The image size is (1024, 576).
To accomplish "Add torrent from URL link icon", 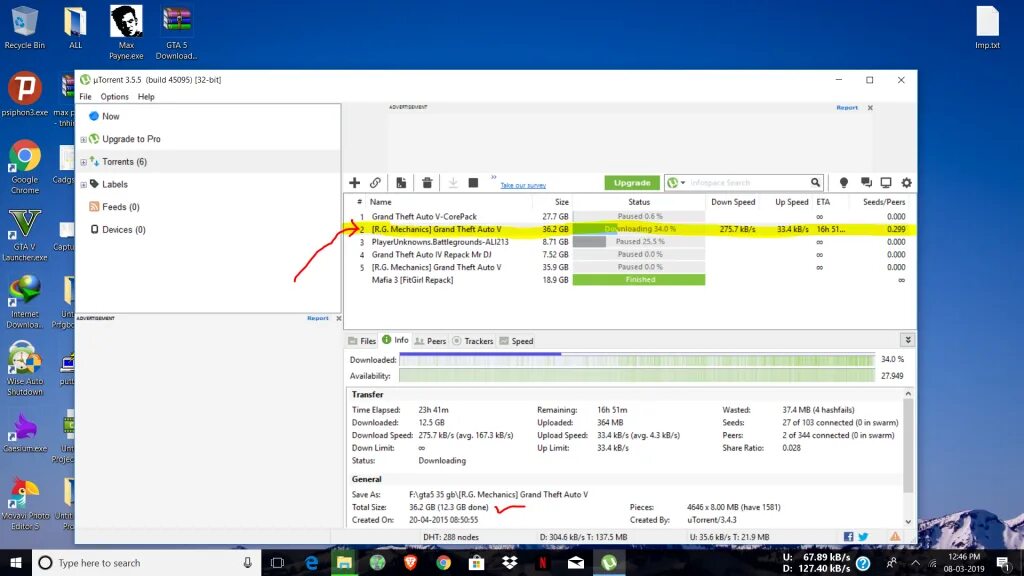I will [x=376, y=183].
